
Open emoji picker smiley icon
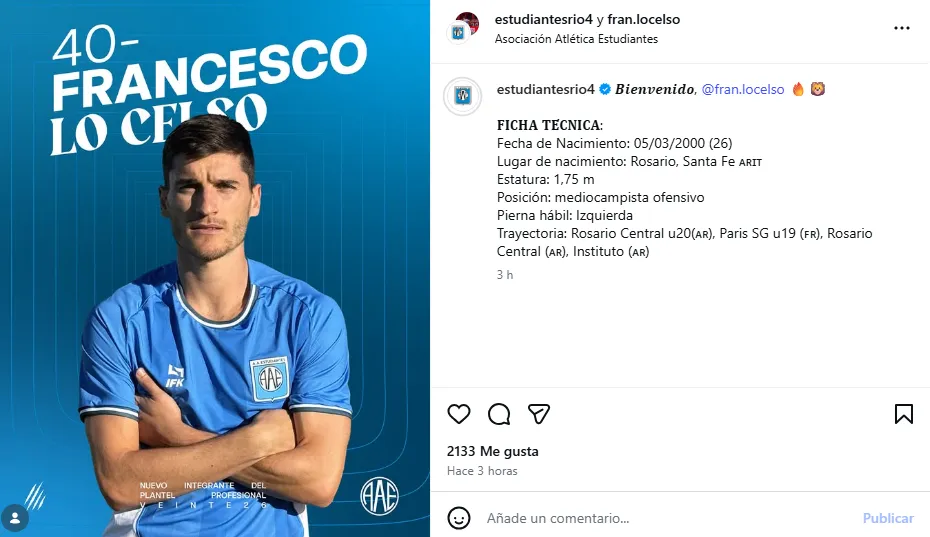(458, 518)
